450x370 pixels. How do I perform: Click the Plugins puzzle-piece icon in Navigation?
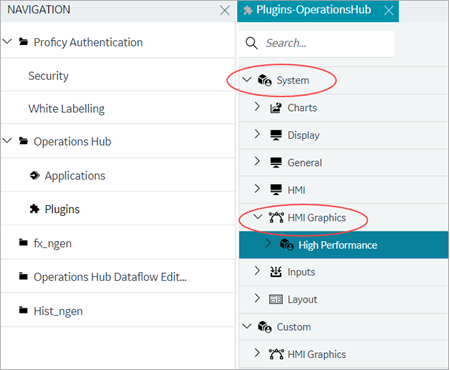34,209
